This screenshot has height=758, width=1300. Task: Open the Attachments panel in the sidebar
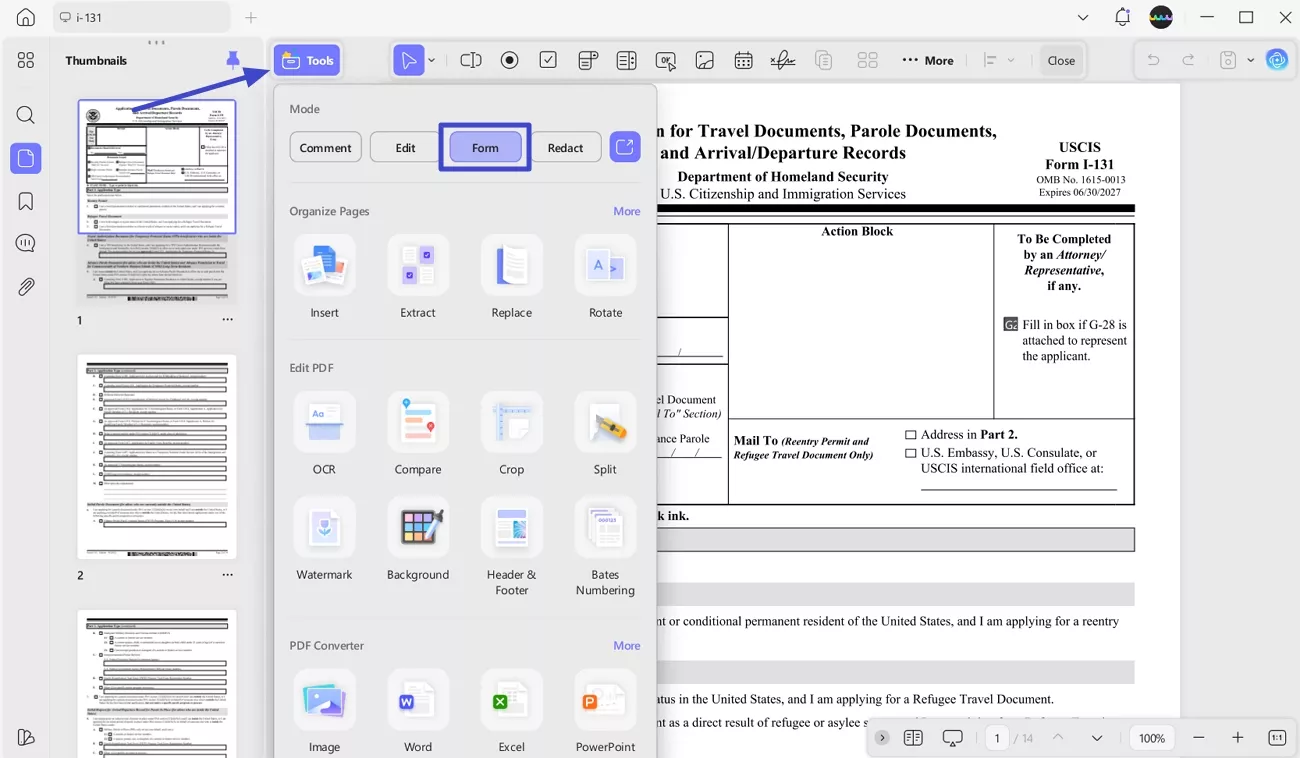coord(26,286)
